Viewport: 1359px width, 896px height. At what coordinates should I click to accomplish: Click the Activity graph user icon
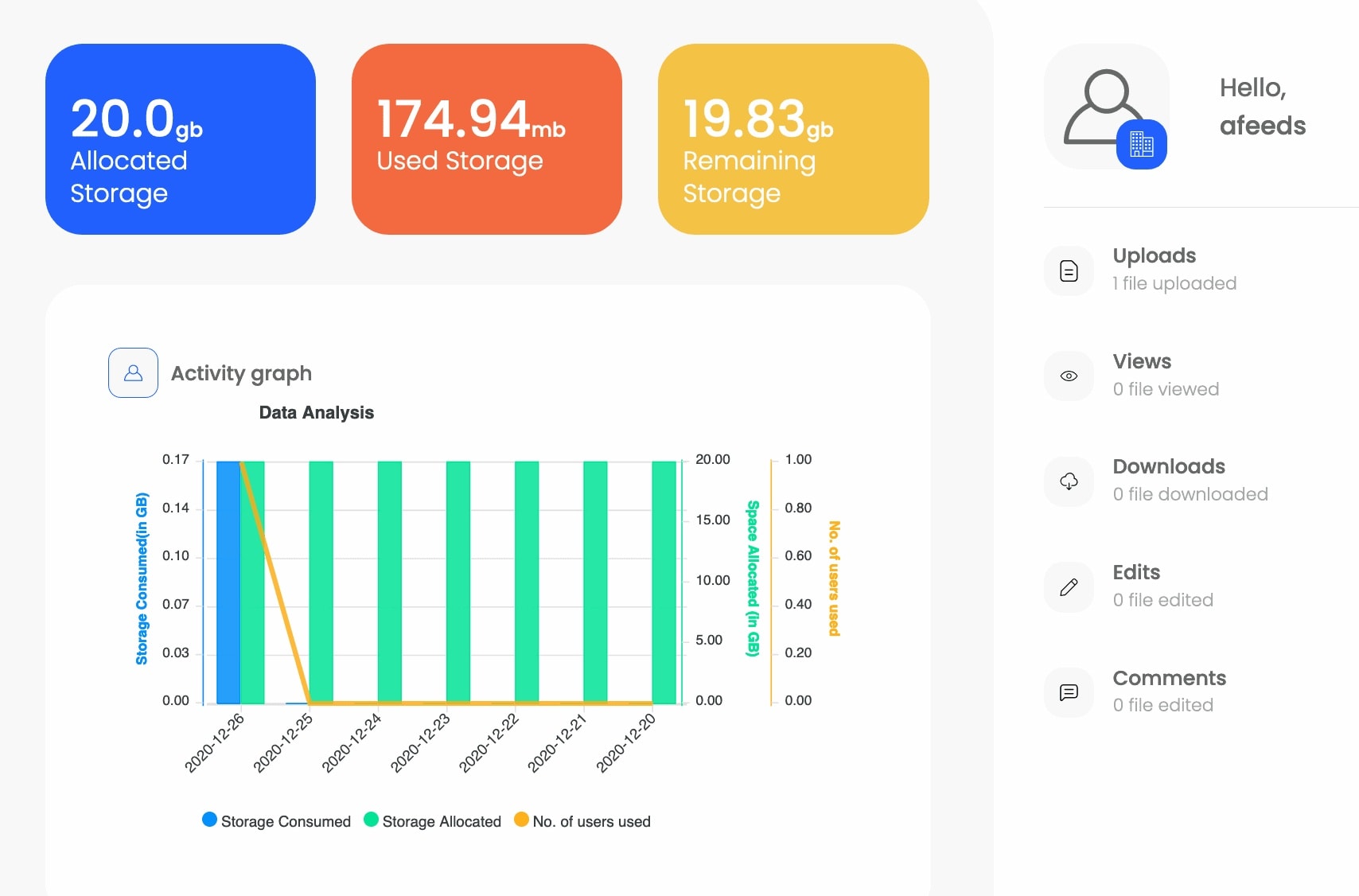click(x=133, y=372)
